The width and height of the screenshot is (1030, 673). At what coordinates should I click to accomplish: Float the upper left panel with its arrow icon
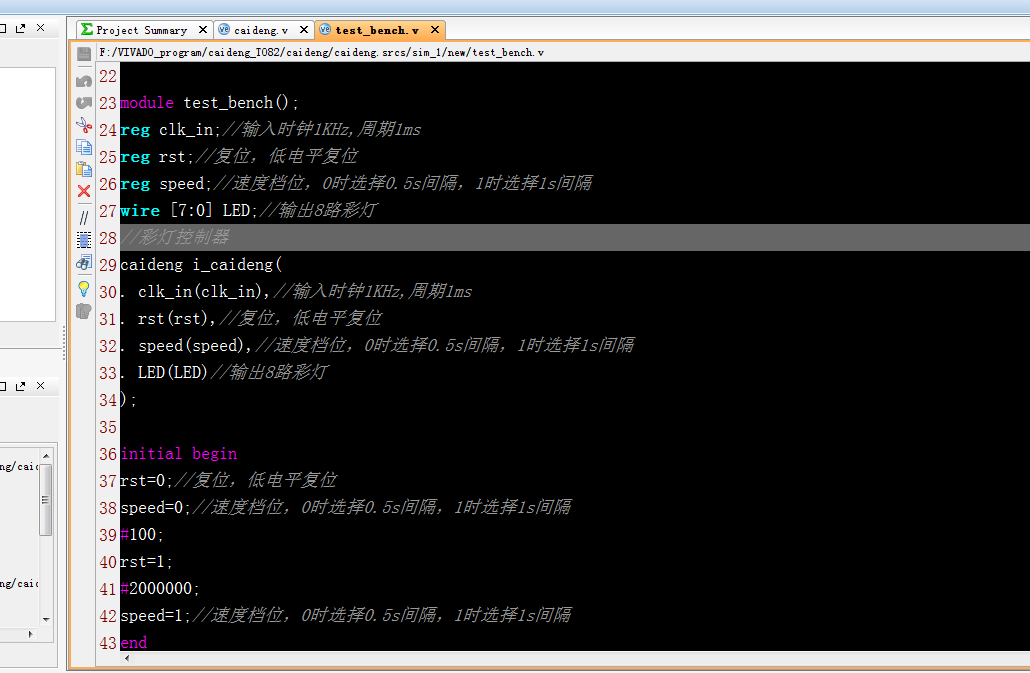(20, 28)
